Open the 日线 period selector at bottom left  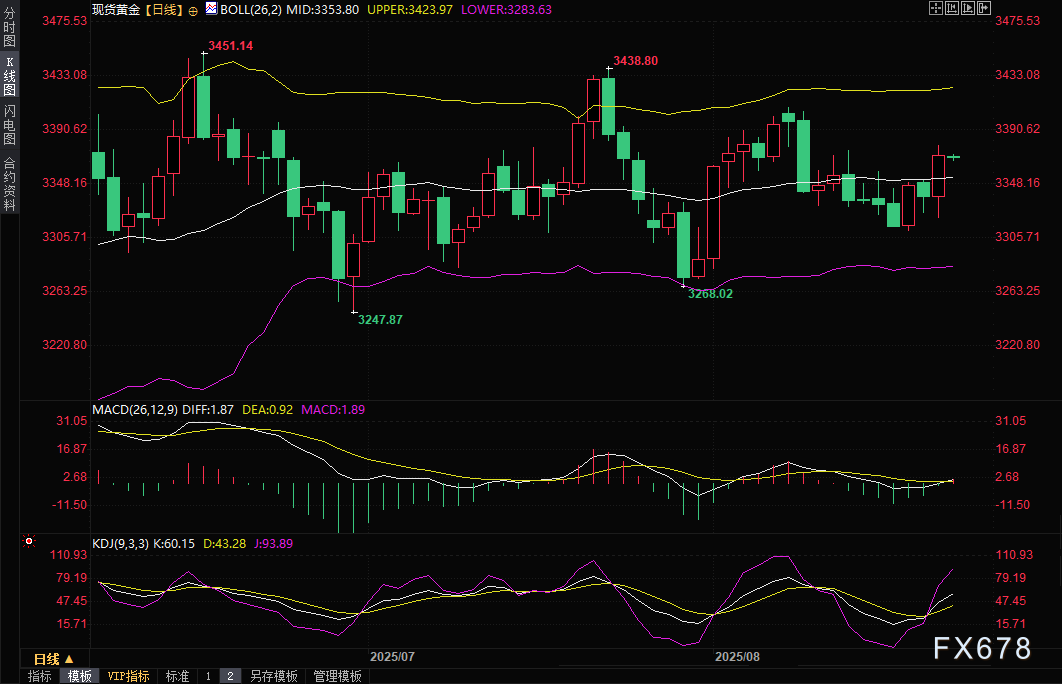tap(52, 659)
